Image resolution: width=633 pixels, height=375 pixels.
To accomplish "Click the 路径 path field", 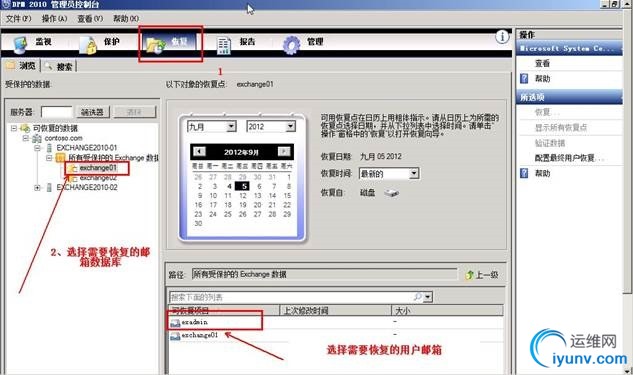I will pyautogui.click(x=324, y=274).
